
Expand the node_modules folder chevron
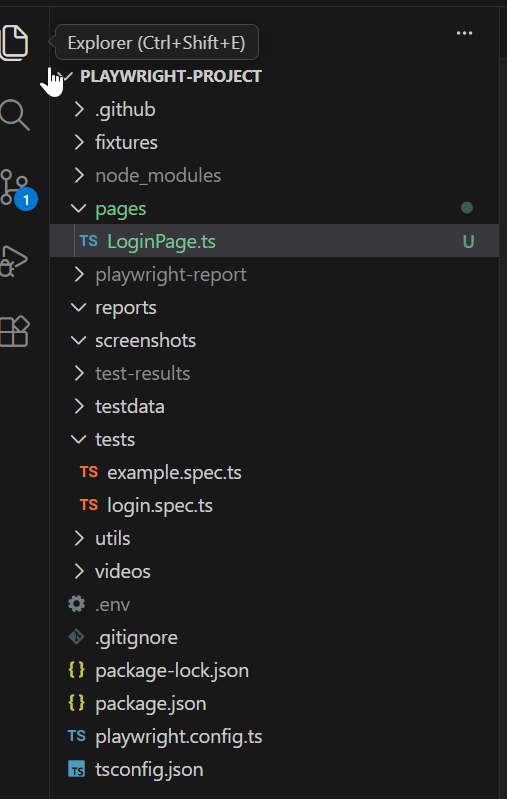(x=79, y=175)
